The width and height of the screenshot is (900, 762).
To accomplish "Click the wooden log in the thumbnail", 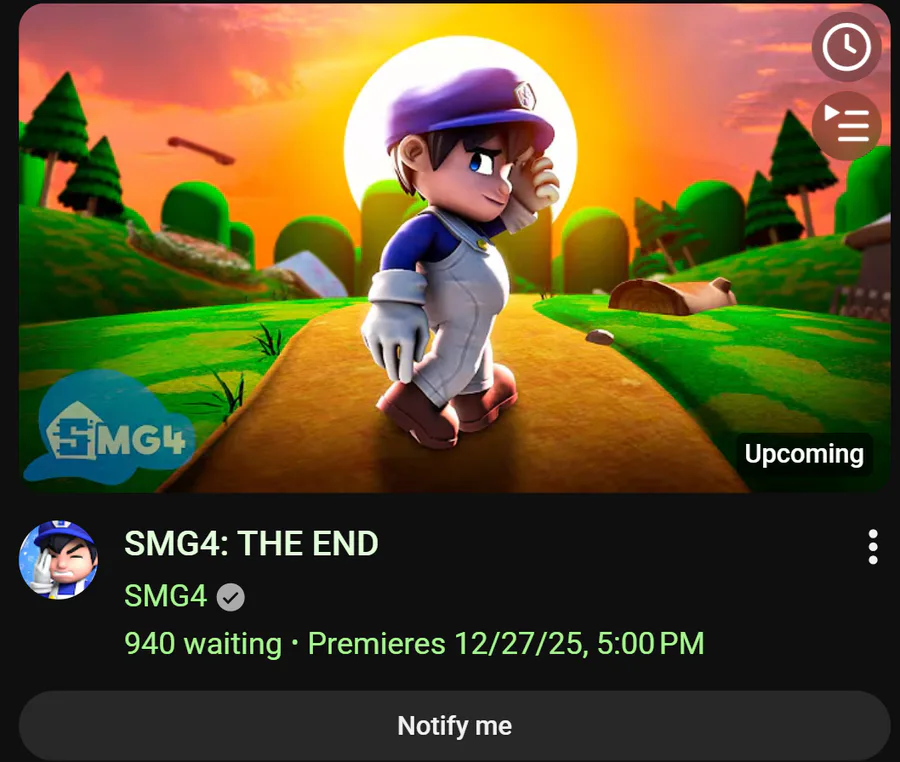I will click(670, 296).
